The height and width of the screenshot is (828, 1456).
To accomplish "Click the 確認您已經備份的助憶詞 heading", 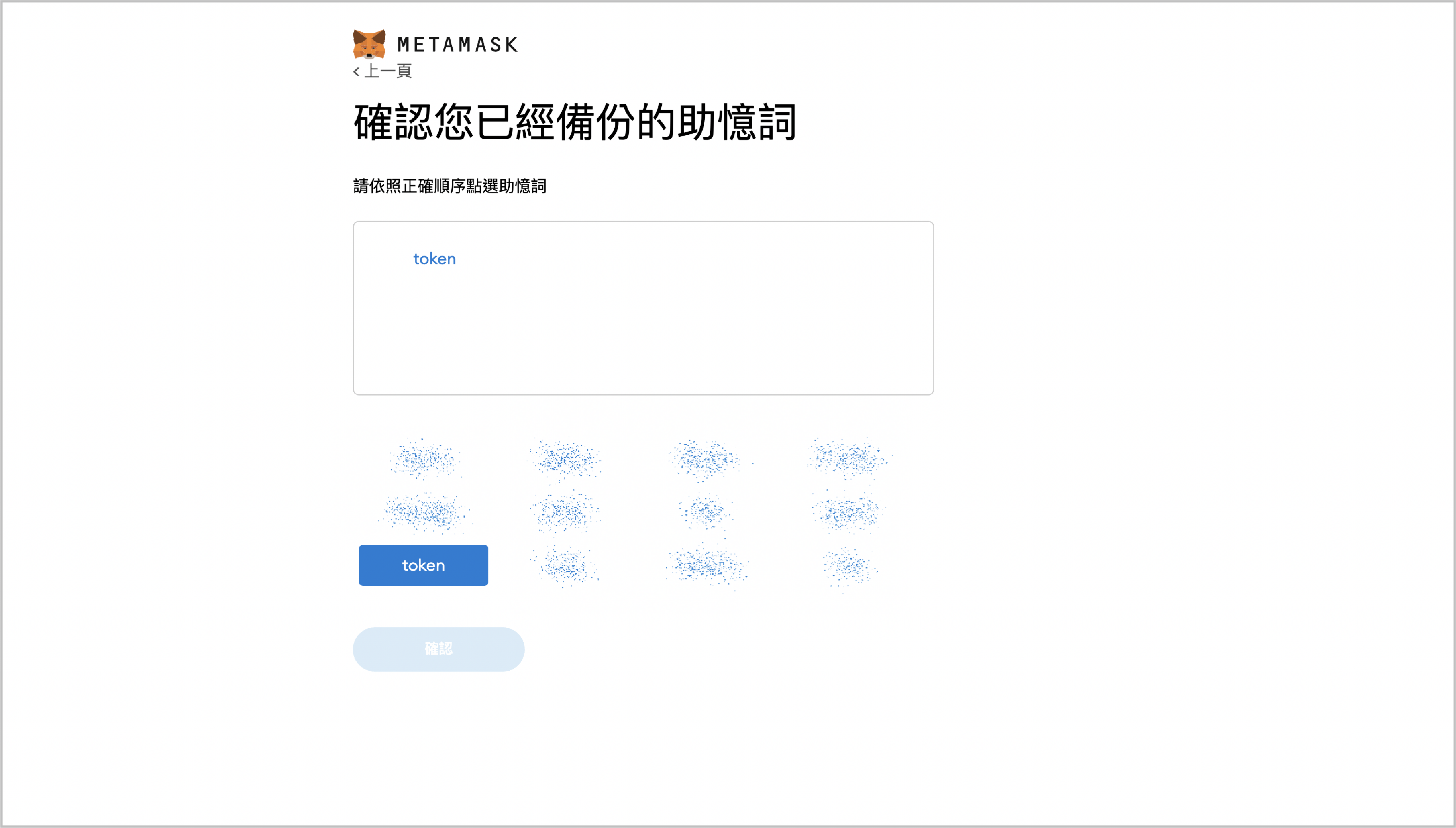I will (575, 122).
